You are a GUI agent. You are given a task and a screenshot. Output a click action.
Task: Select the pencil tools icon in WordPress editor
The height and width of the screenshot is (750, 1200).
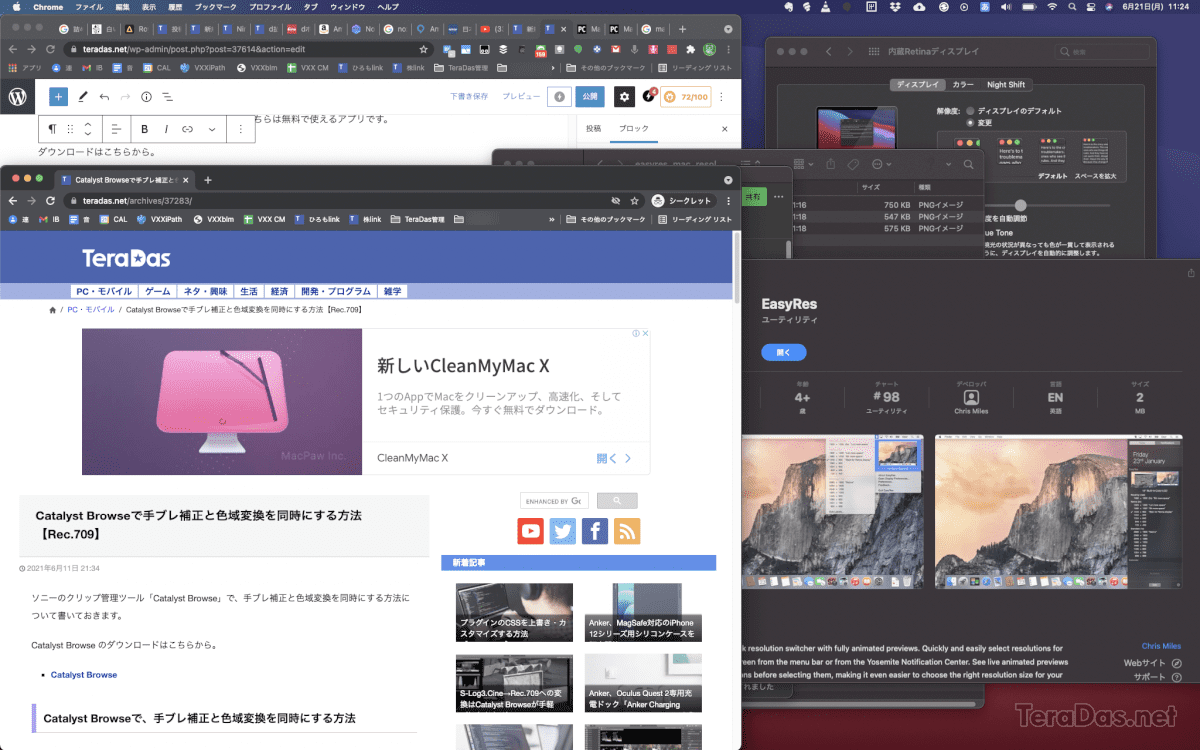click(x=82, y=97)
